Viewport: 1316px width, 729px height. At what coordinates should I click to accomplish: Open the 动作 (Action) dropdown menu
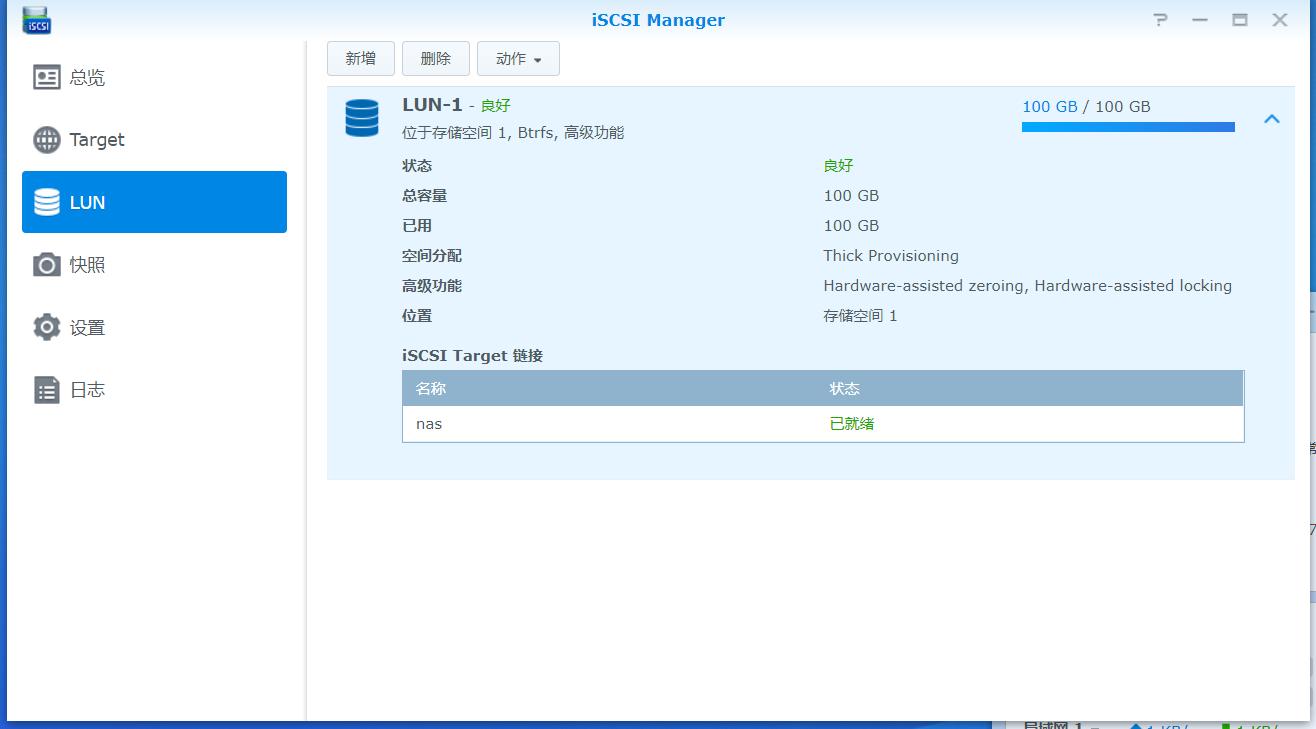point(518,58)
